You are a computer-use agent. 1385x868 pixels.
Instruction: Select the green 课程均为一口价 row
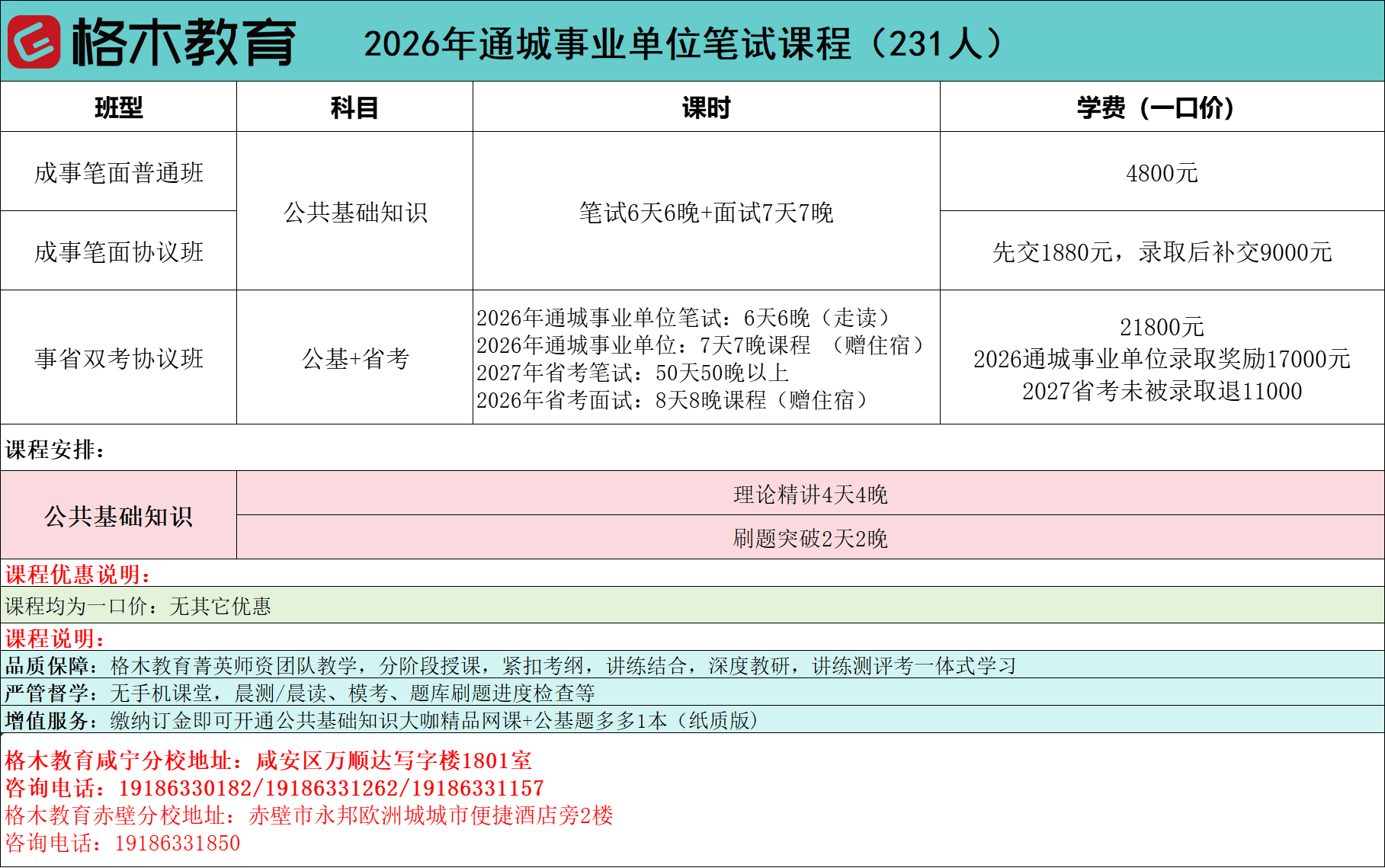coord(138,606)
